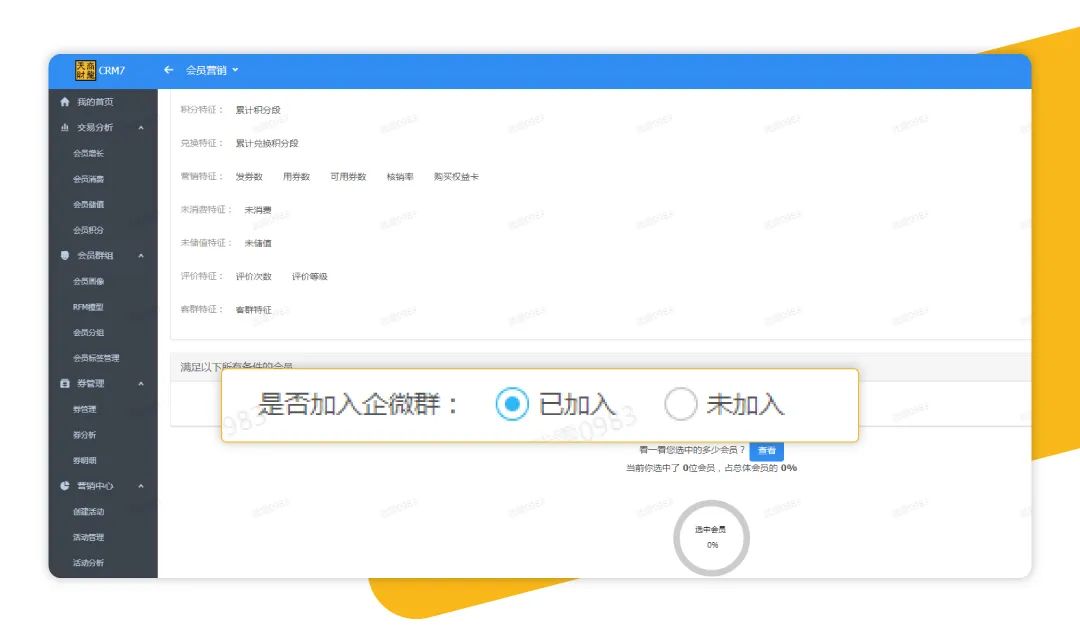Open the RFM模型 sidebar page
1080x642 pixels.
tap(88, 307)
